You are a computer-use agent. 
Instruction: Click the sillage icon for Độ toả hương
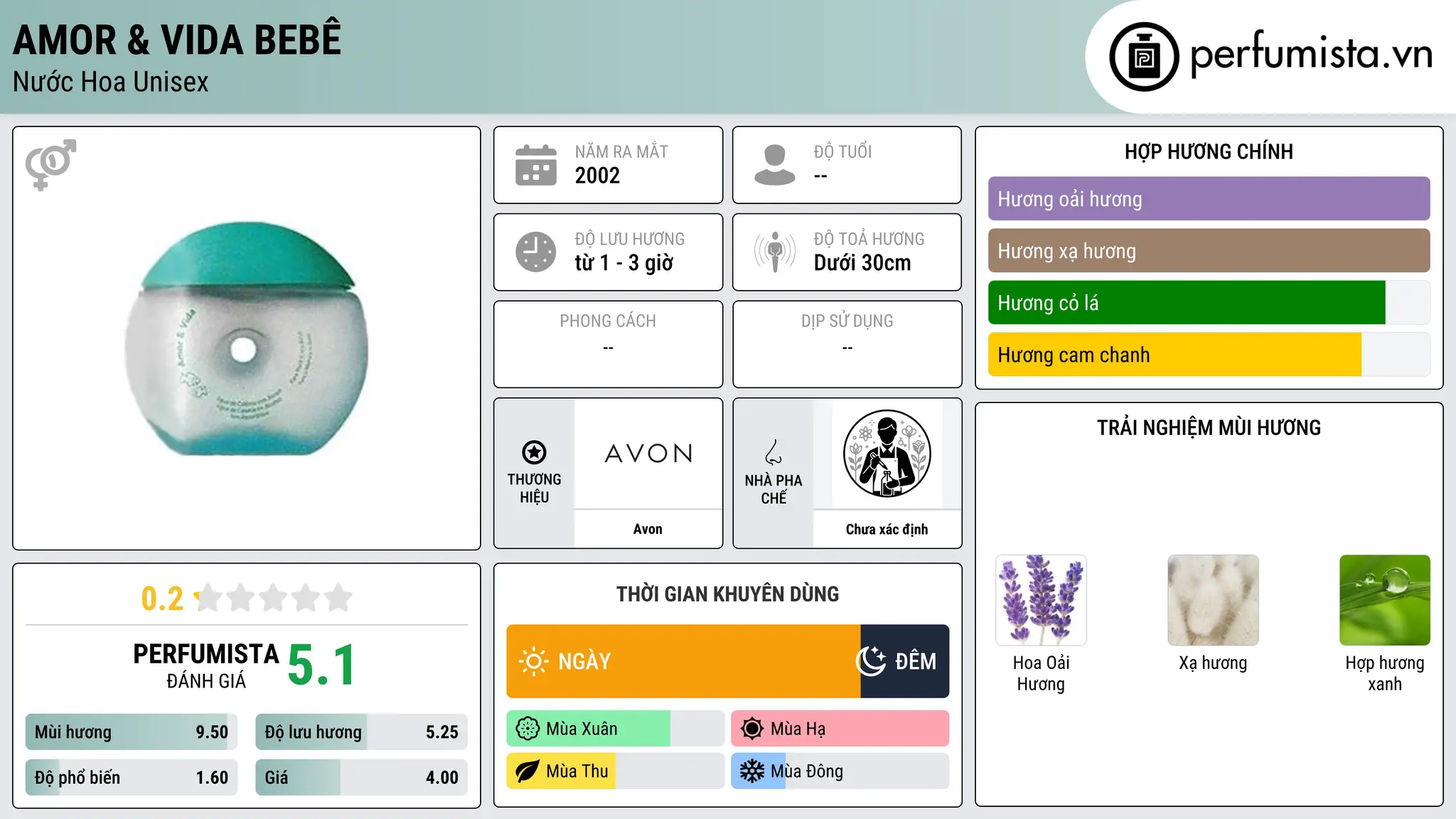pos(774,252)
